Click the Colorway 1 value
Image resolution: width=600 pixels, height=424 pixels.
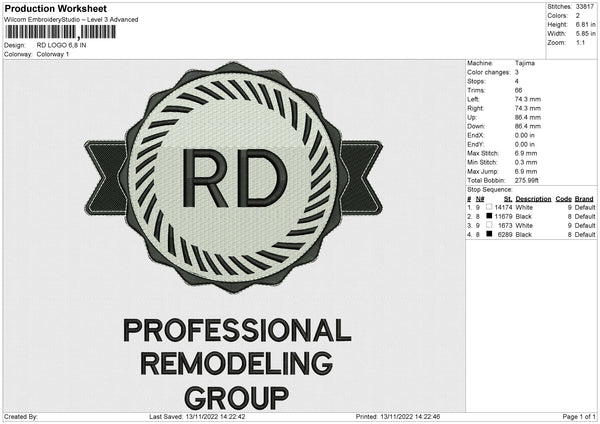[x=53, y=54]
